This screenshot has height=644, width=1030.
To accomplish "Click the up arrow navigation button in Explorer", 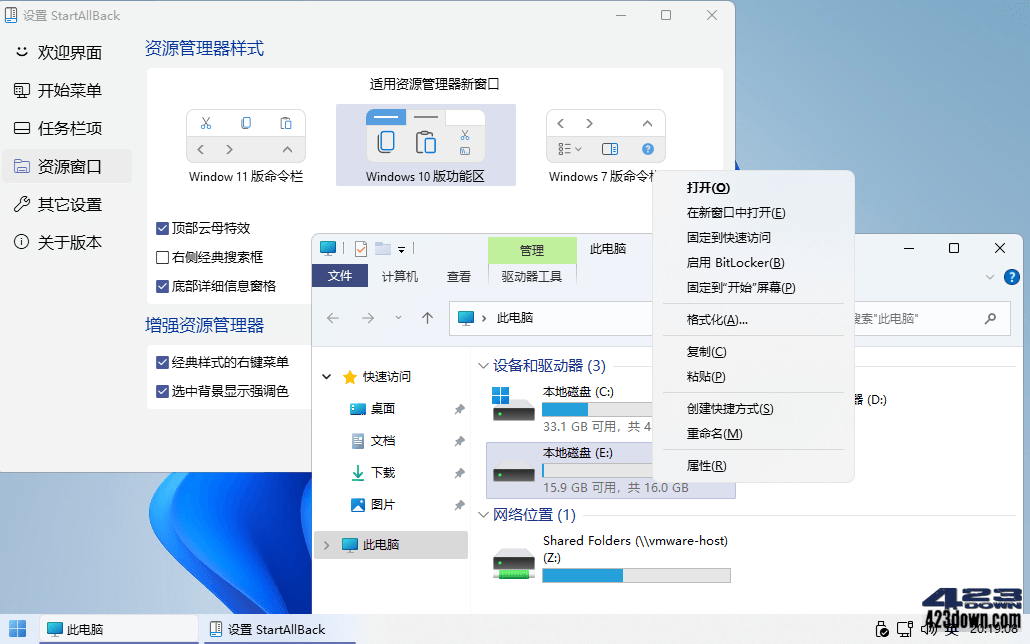I will pos(428,318).
